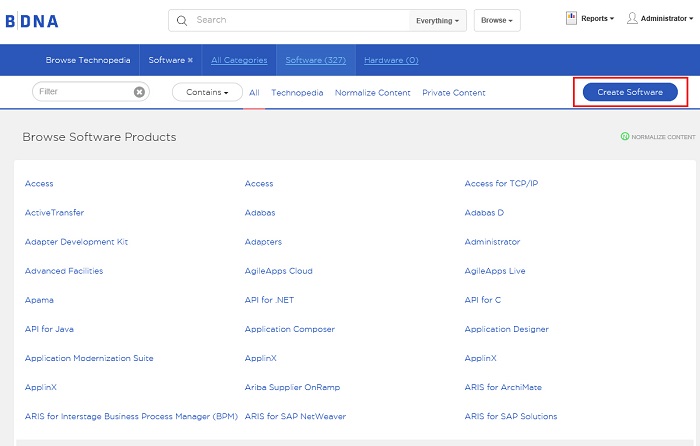Open the Apama product link

point(39,300)
